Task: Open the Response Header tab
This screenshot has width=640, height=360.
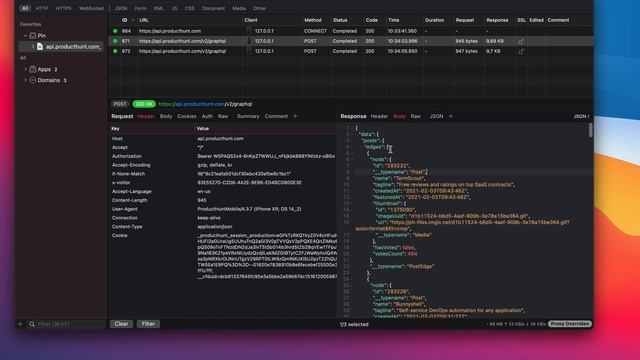Action: [x=379, y=116]
